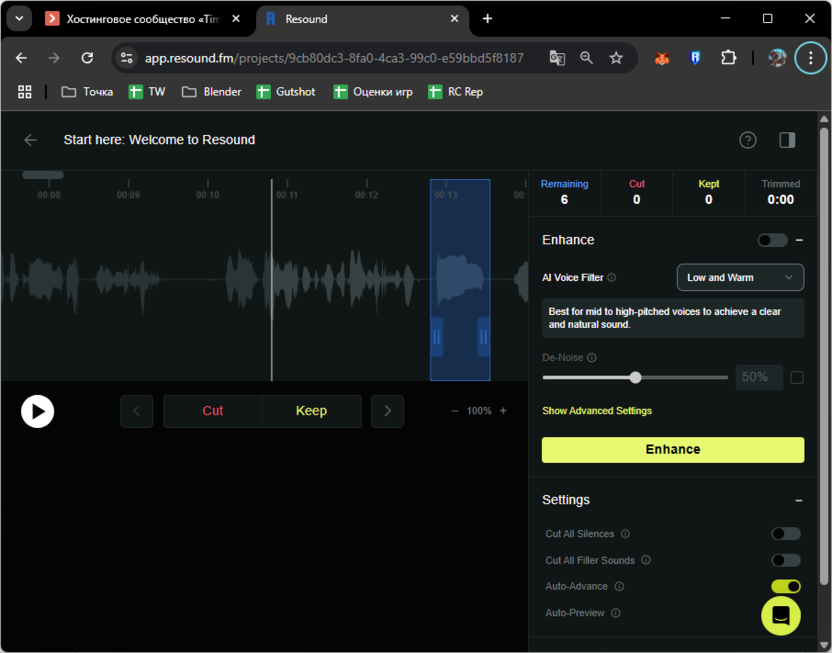Go to next clip with right chevron
This screenshot has height=653, width=832.
387,411
